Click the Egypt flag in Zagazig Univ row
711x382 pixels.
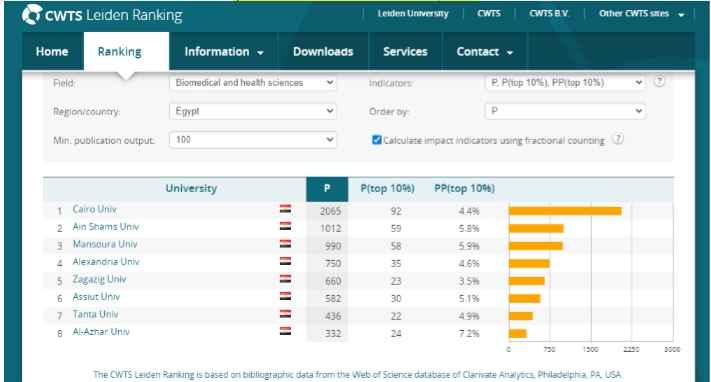pos(285,279)
